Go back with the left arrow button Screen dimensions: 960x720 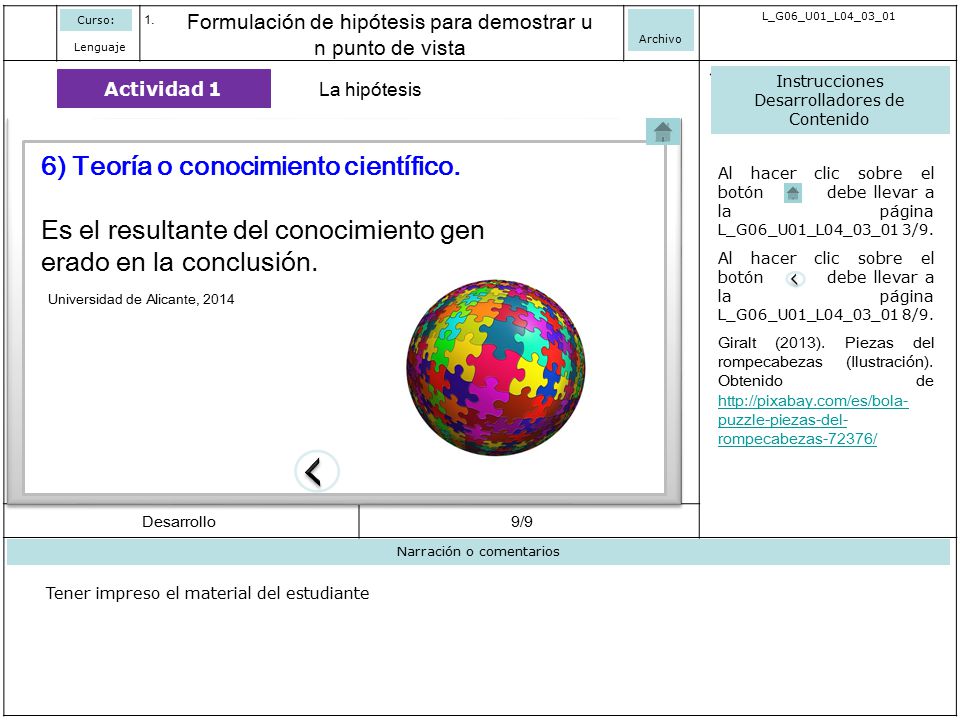coord(317,471)
